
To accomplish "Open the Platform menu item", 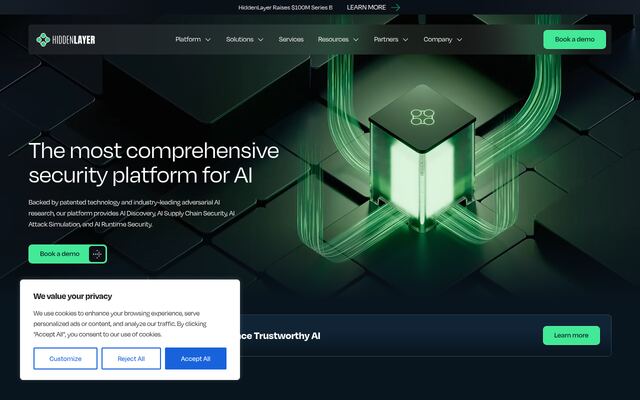I will pos(188,39).
